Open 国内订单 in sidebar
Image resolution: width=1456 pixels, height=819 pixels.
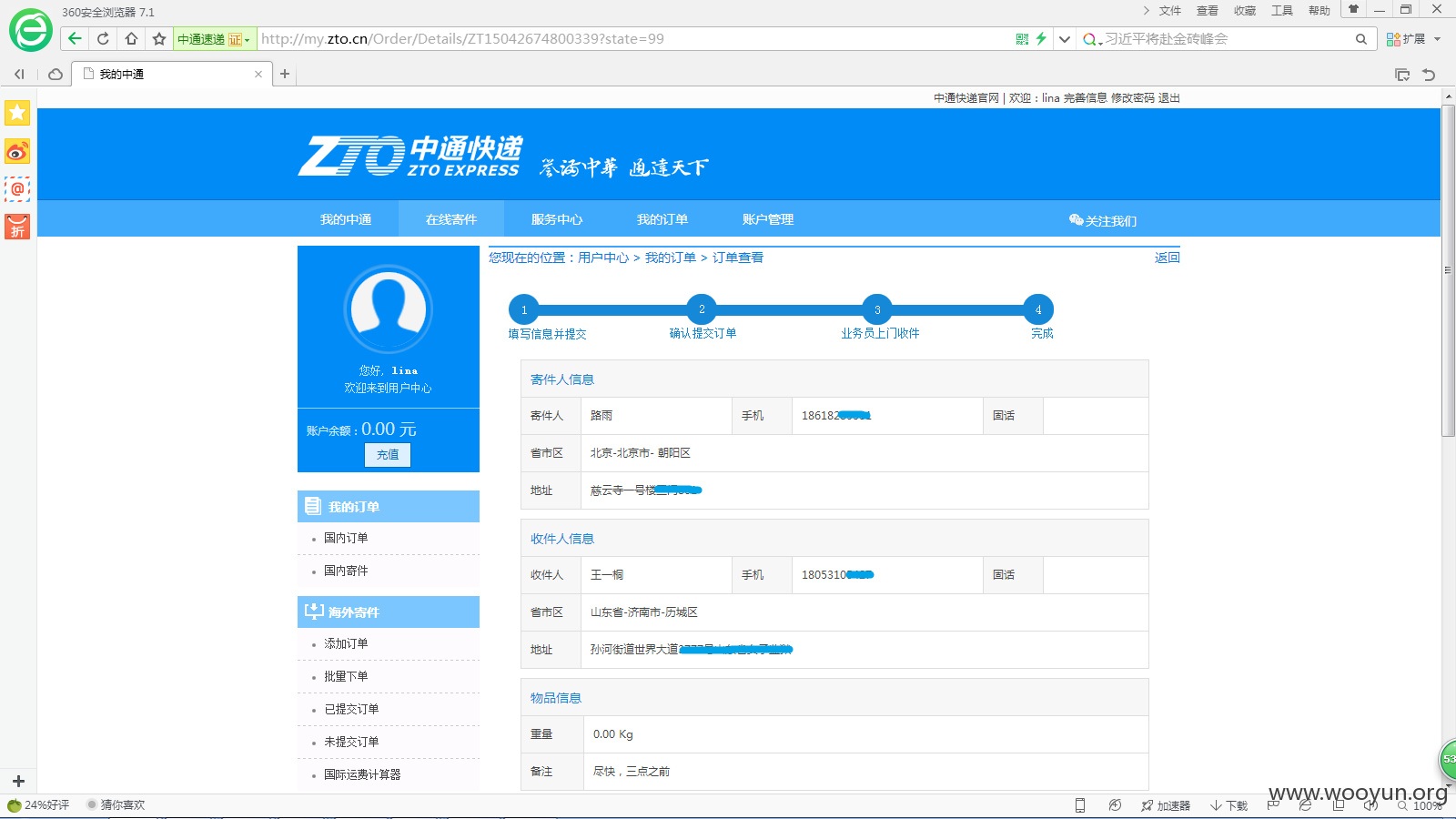coord(346,538)
